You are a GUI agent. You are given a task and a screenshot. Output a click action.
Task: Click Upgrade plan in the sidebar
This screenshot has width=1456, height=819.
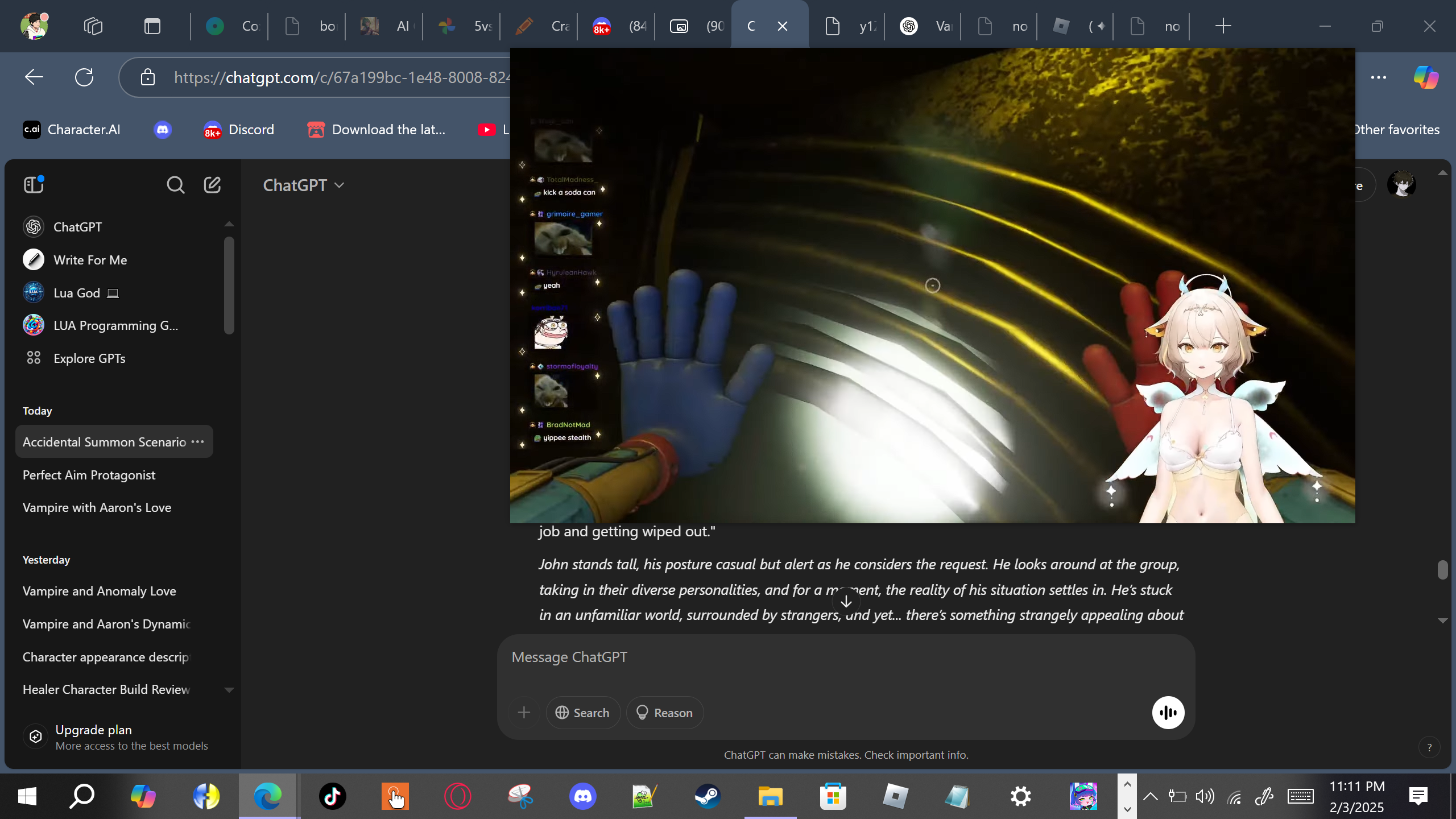pos(121,737)
